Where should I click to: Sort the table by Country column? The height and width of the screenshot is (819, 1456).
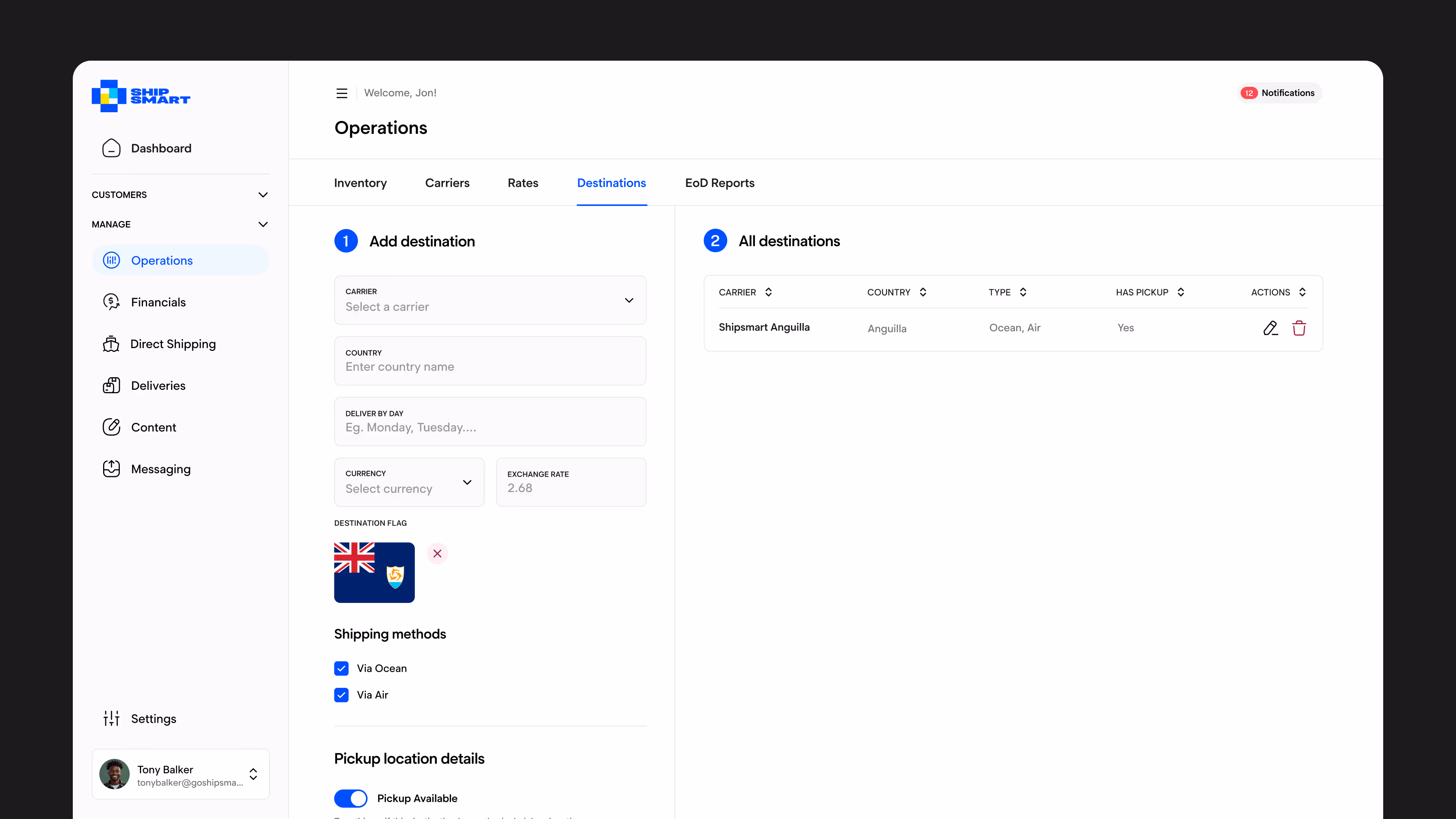tap(923, 292)
